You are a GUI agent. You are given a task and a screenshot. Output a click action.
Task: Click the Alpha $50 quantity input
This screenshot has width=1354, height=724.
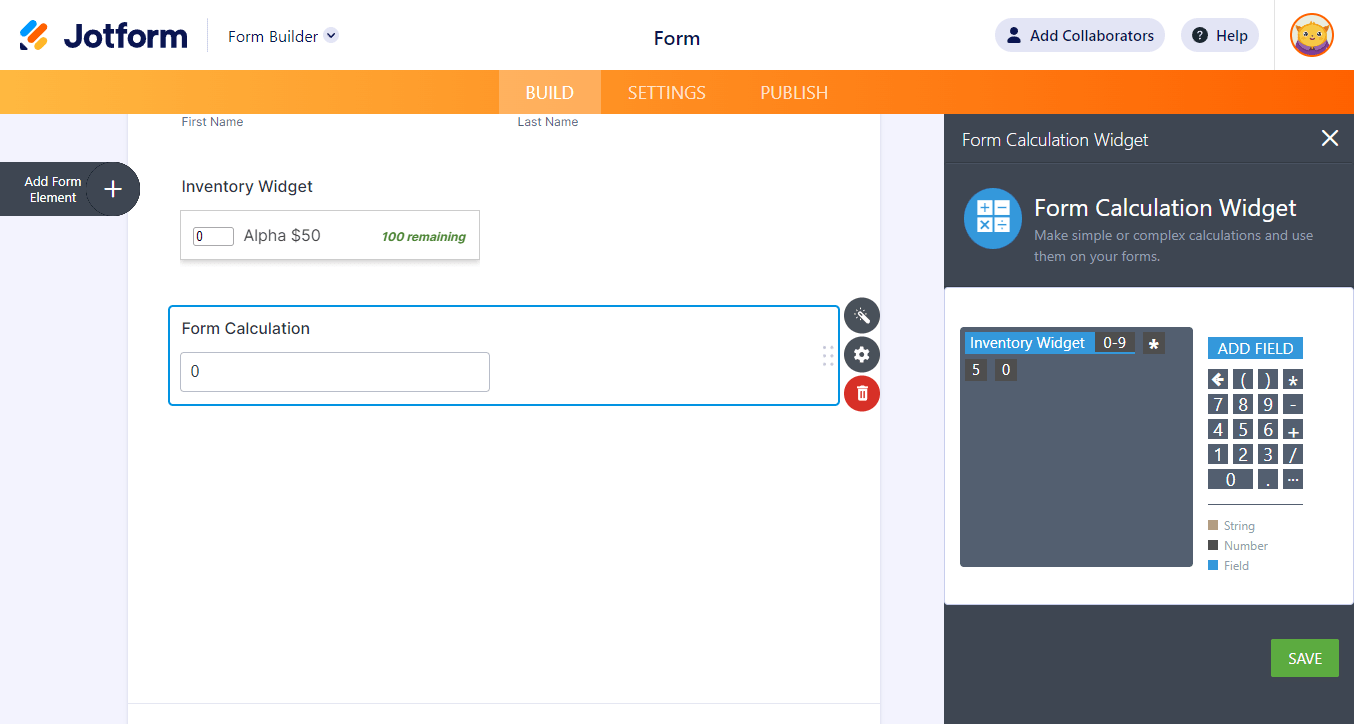(x=213, y=236)
